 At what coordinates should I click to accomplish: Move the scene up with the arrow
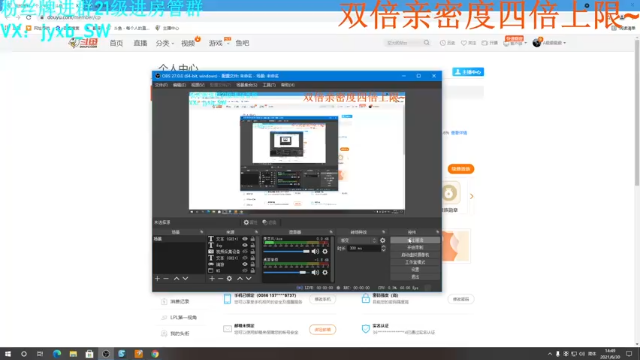(x=176, y=278)
